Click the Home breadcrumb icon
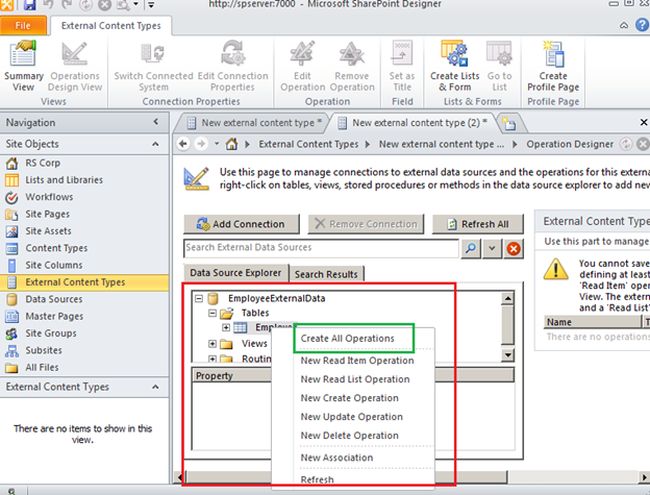The width and height of the screenshot is (650, 495). 232,144
